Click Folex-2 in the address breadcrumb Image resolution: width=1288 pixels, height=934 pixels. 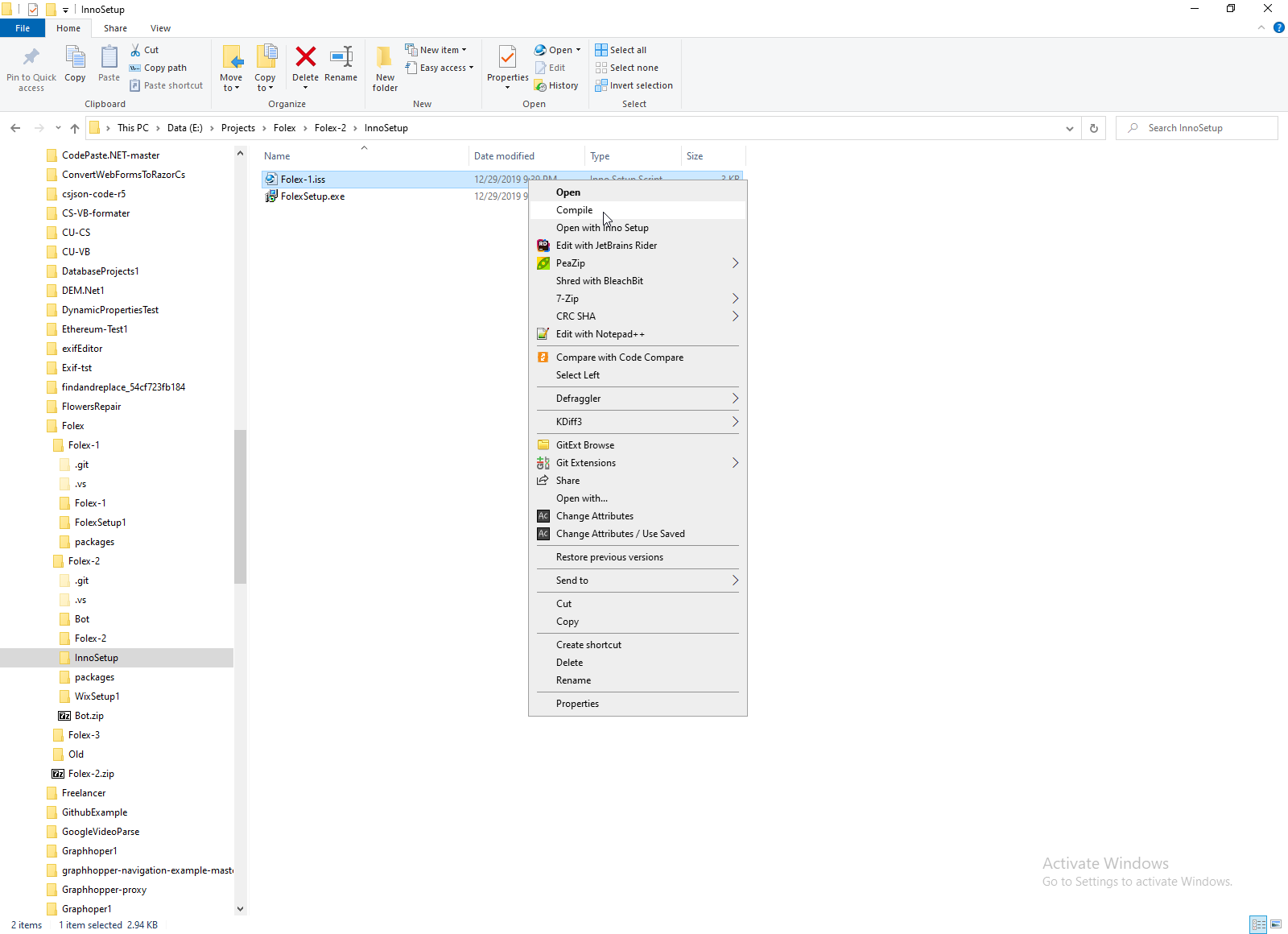click(x=330, y=128)
